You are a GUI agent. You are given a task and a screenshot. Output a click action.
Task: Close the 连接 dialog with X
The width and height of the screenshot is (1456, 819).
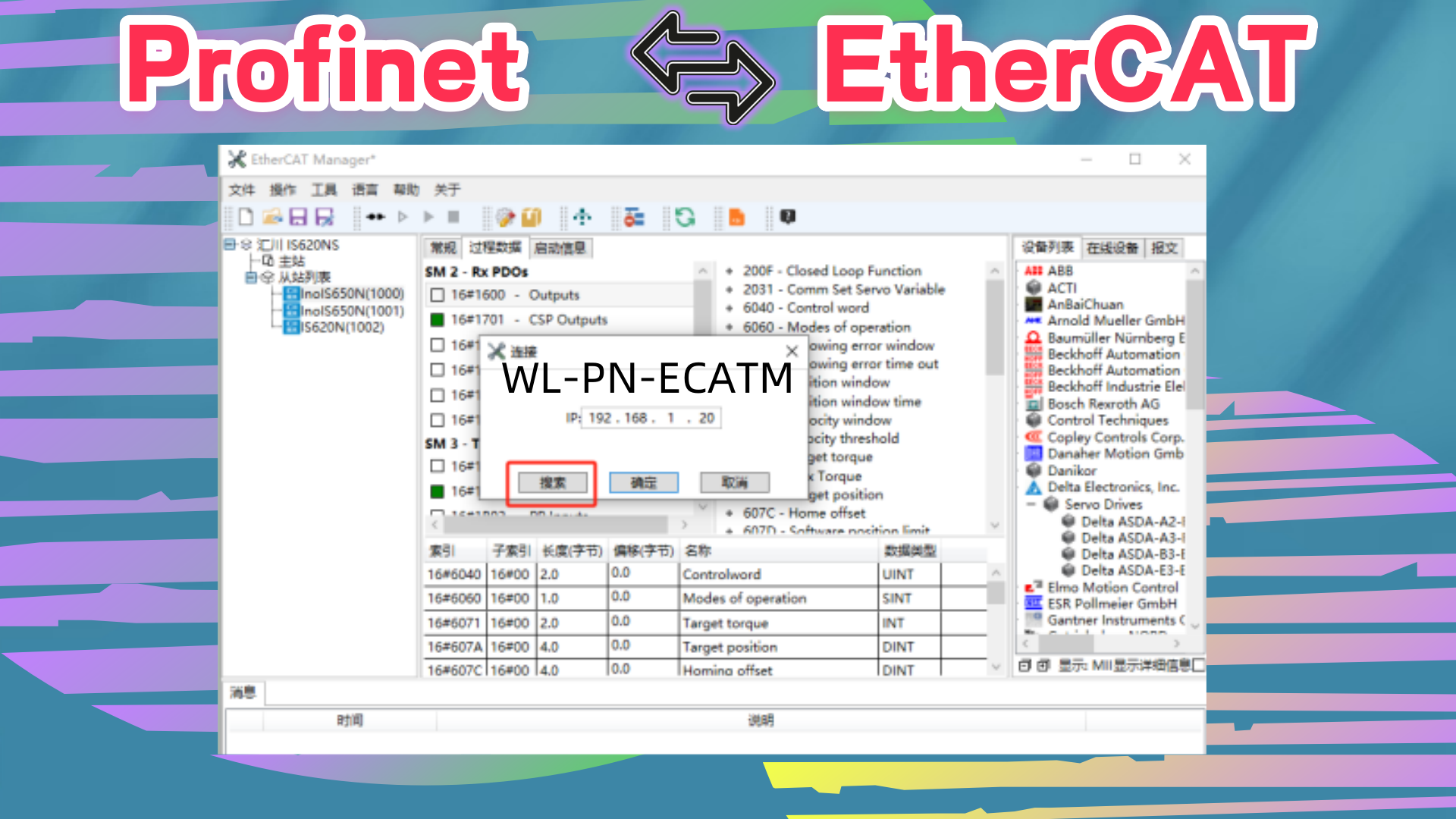pyautogui.click(x=792, y=351)
